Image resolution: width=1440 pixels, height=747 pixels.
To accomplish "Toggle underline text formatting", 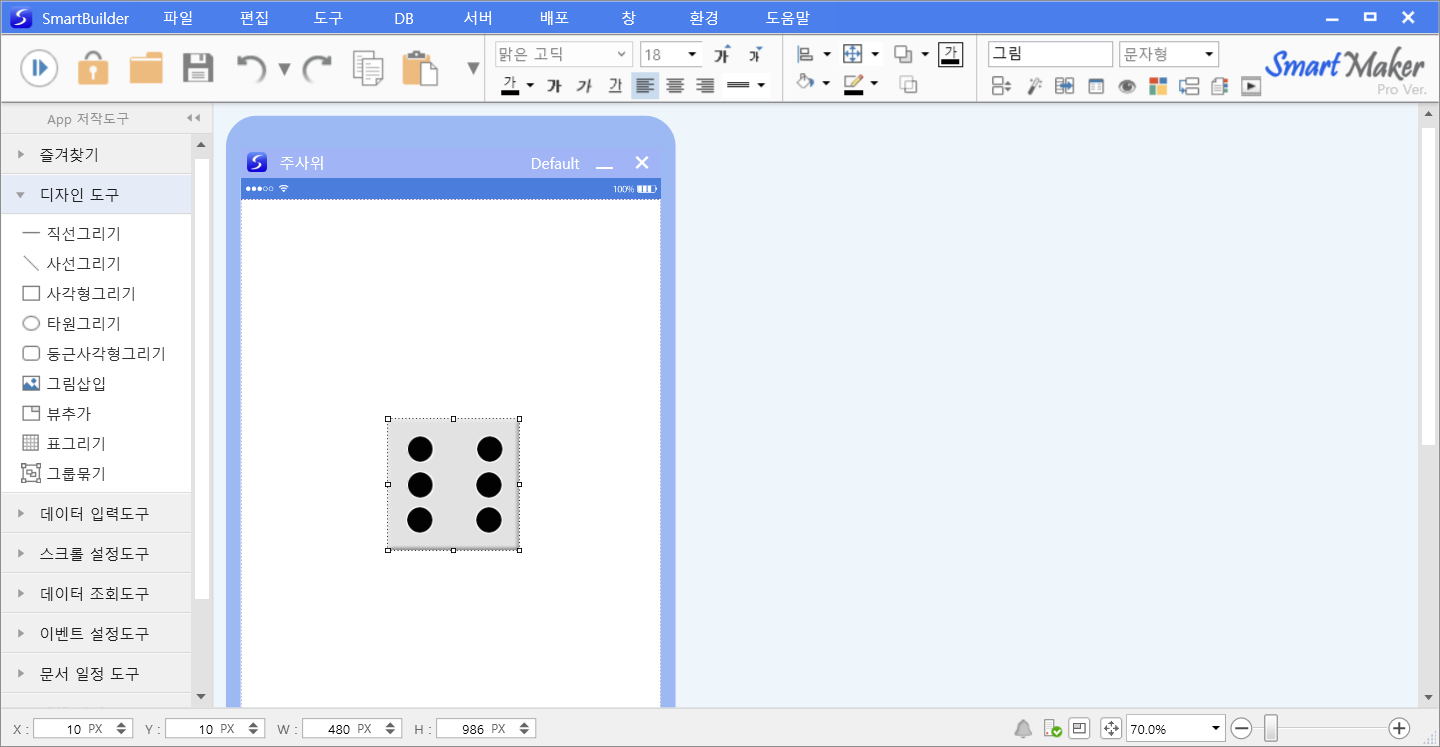I will tap(615, 86).
